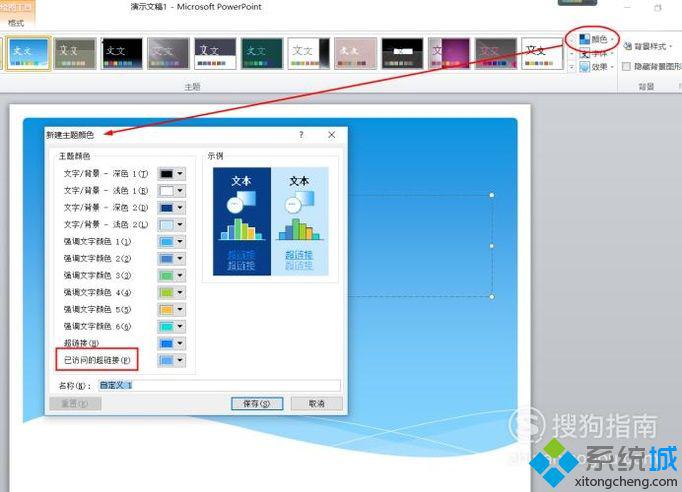
Task: Click 保存 button to save theme colors
Action: pos(257,403)
